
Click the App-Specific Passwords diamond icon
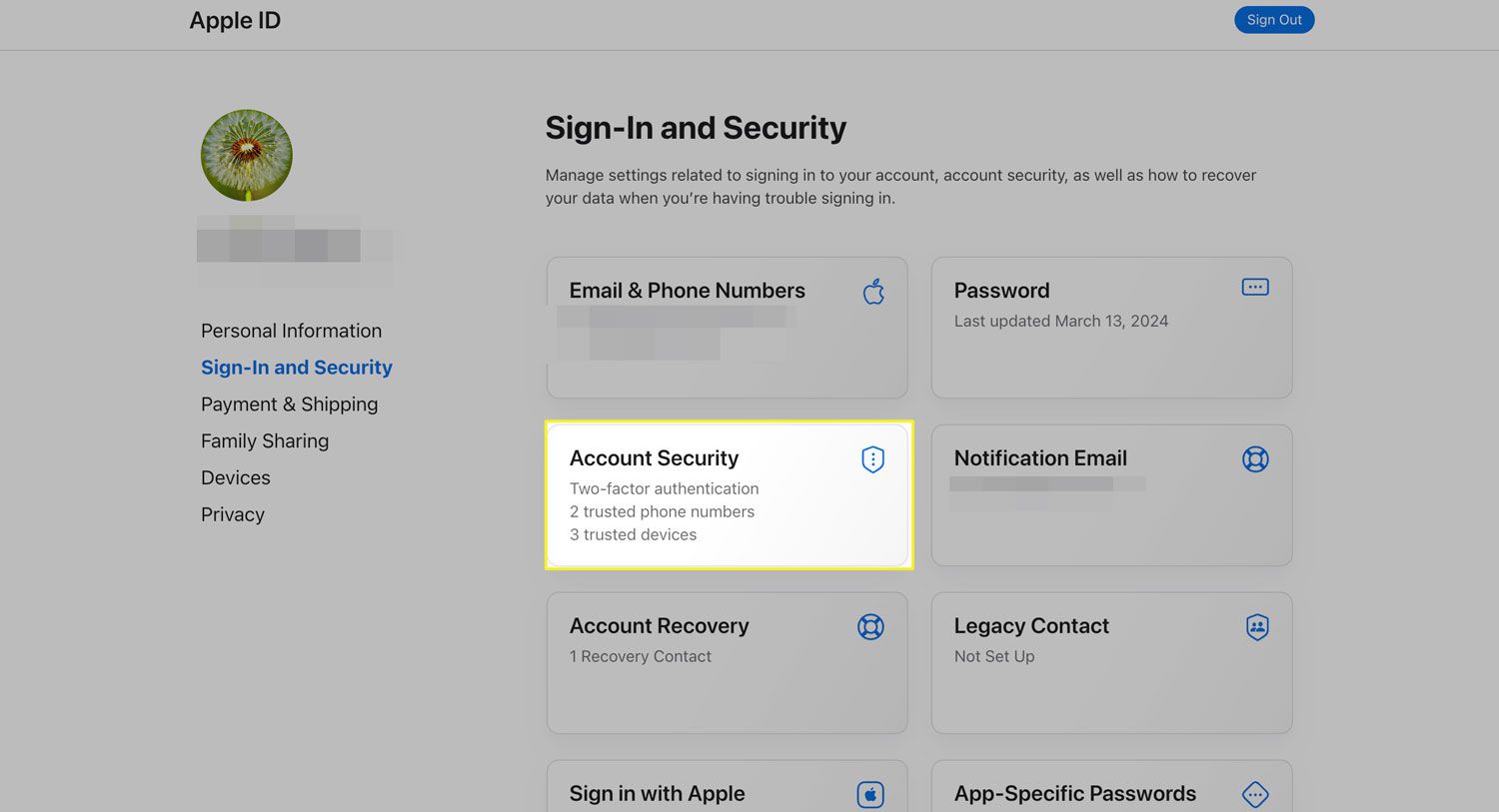[x=1255, y=794]
